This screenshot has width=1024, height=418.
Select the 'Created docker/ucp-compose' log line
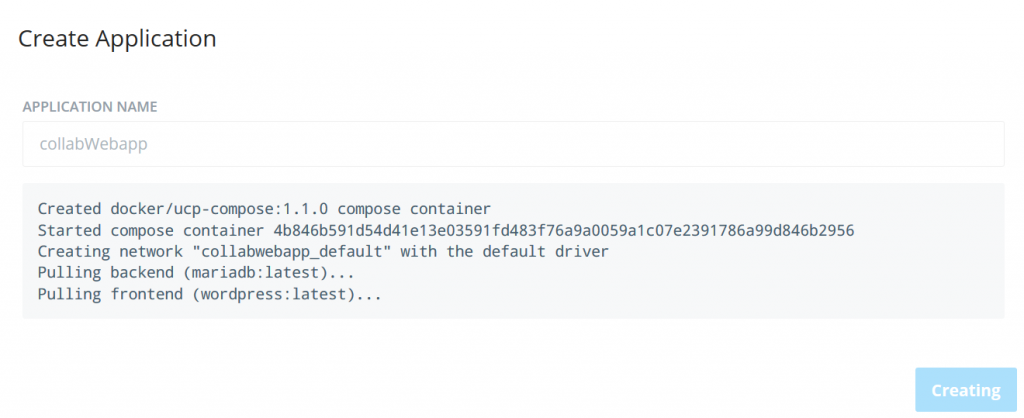264,210
